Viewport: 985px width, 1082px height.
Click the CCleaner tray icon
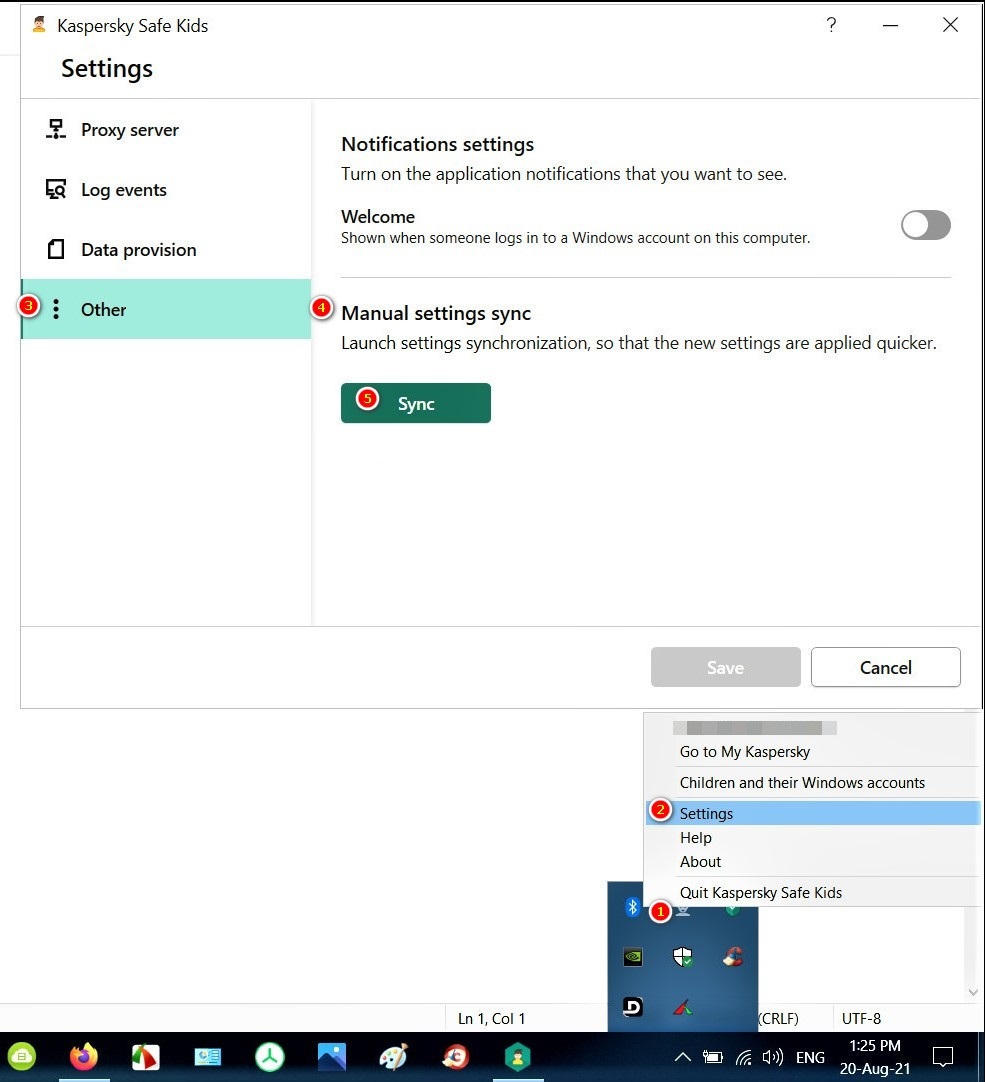coord(732,957)
